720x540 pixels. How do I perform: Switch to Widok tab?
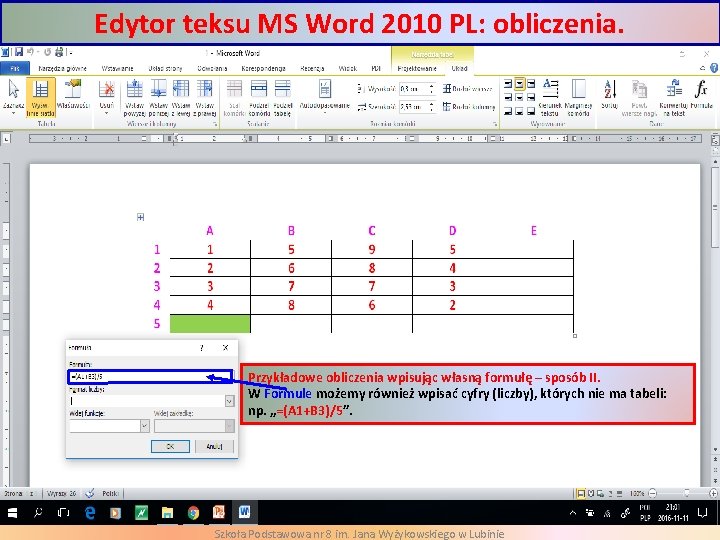(x=348, y=68)
